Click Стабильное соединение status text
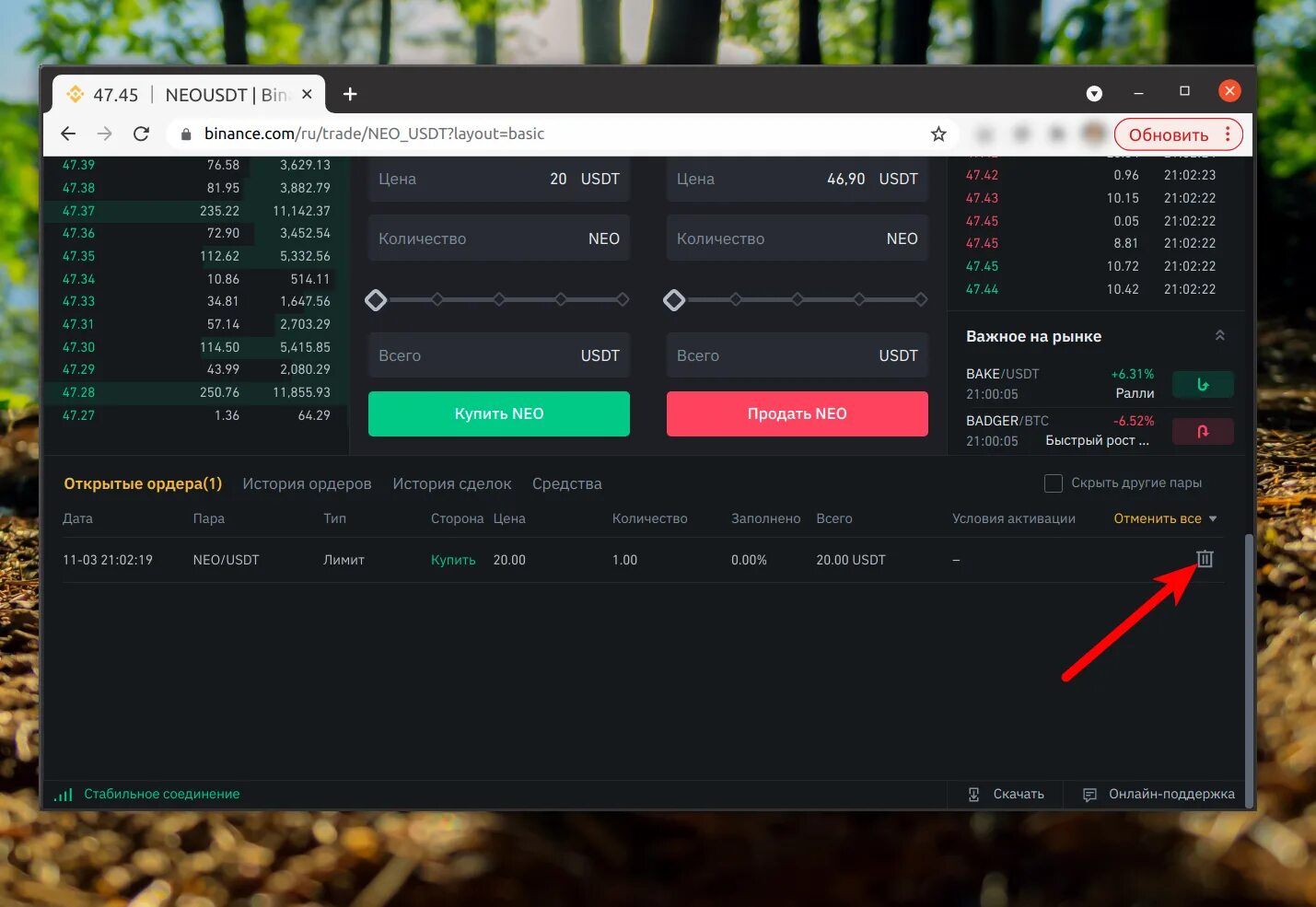This screenshot has height=907, width=1316. pos(162,794)
